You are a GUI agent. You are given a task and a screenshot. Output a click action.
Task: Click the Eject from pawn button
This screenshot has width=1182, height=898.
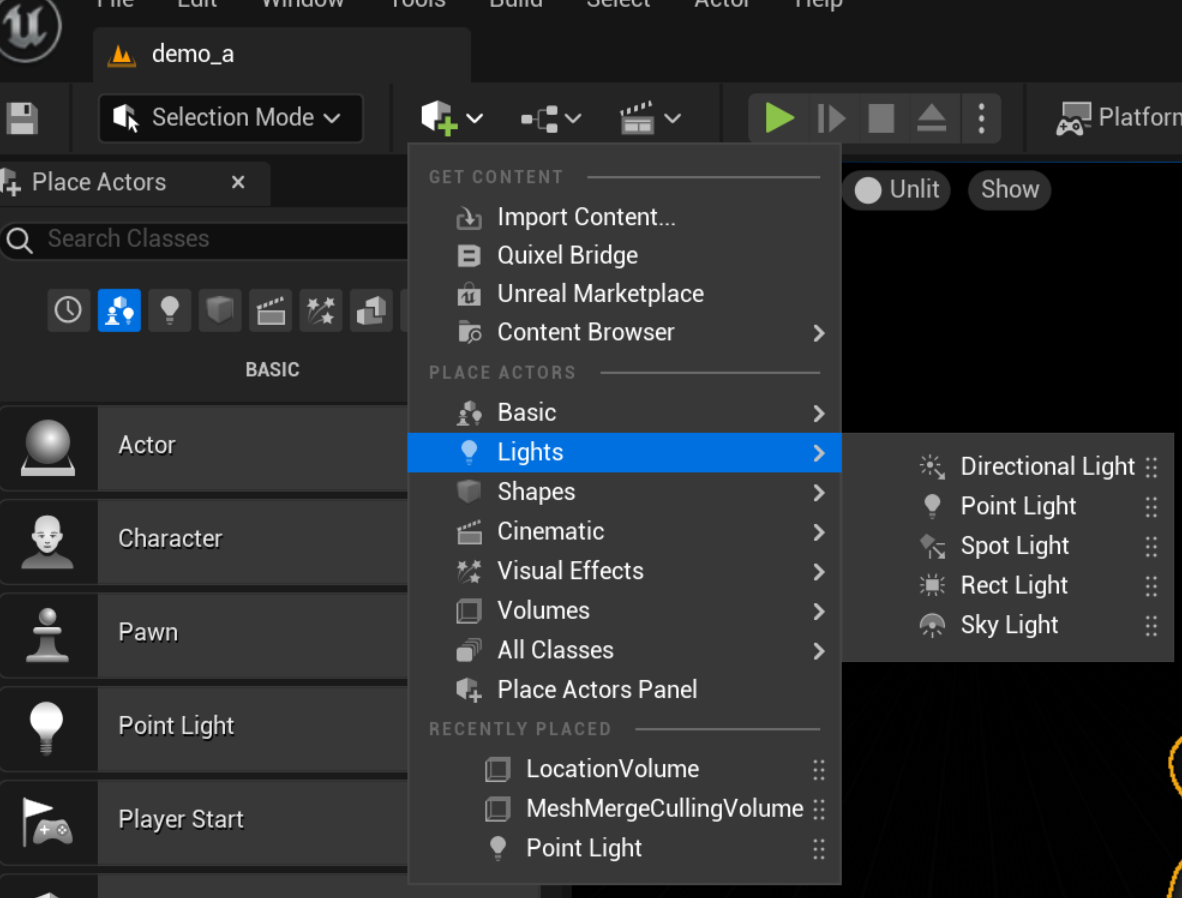coord(931,118)
